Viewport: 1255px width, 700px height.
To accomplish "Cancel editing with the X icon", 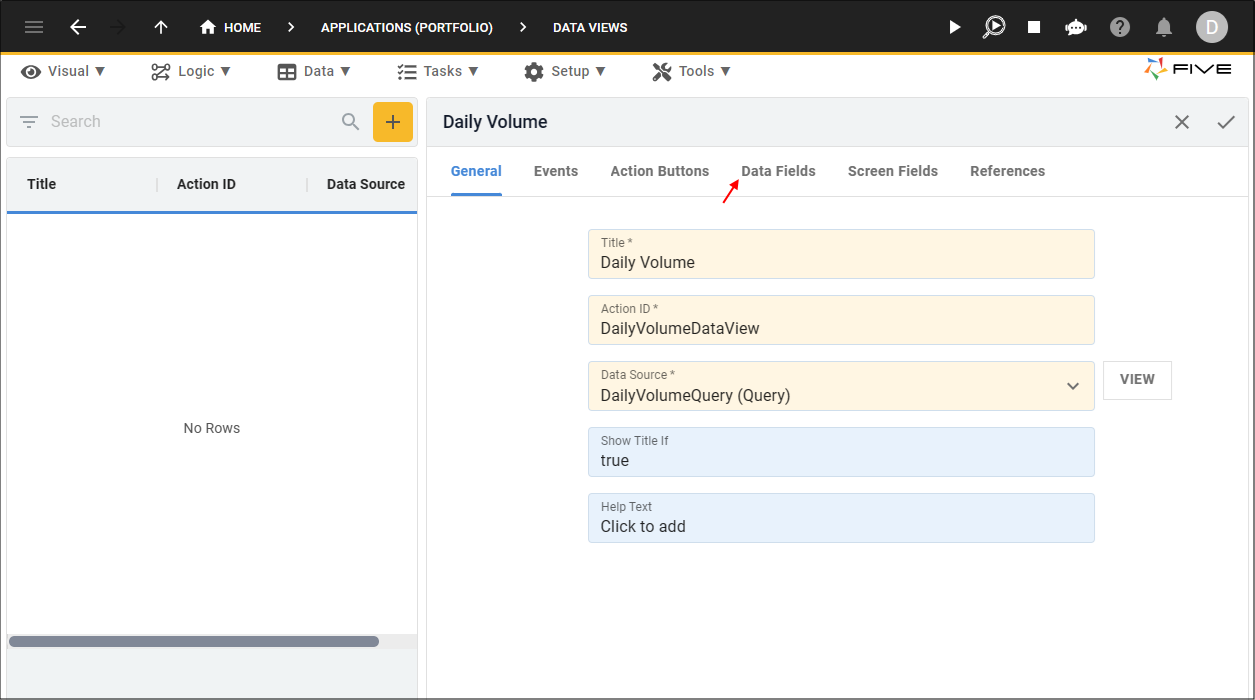I will [1182, 122].
